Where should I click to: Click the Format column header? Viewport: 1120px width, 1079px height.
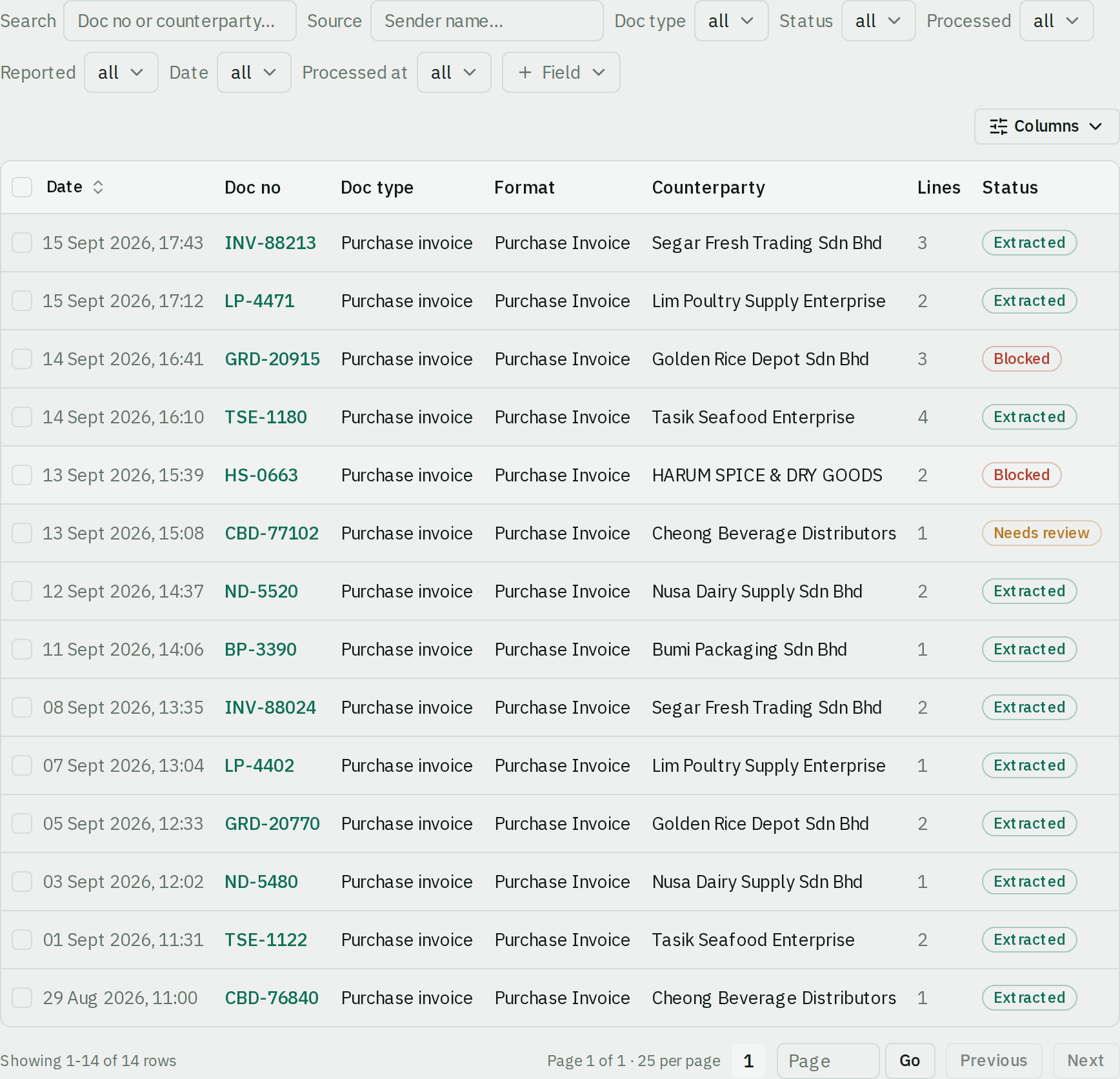524,188
